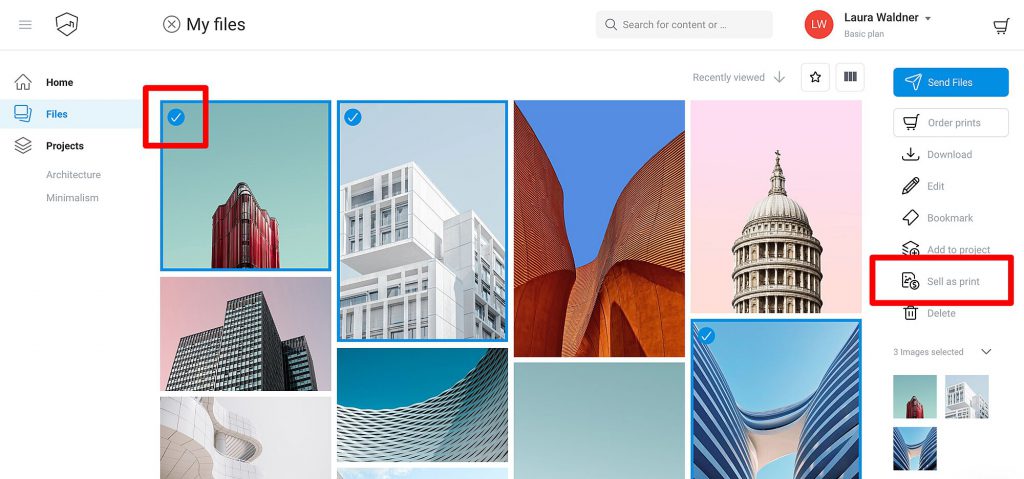Collapse the 3 images selected chevron
Screen dimensions: 1024x479
986,352
